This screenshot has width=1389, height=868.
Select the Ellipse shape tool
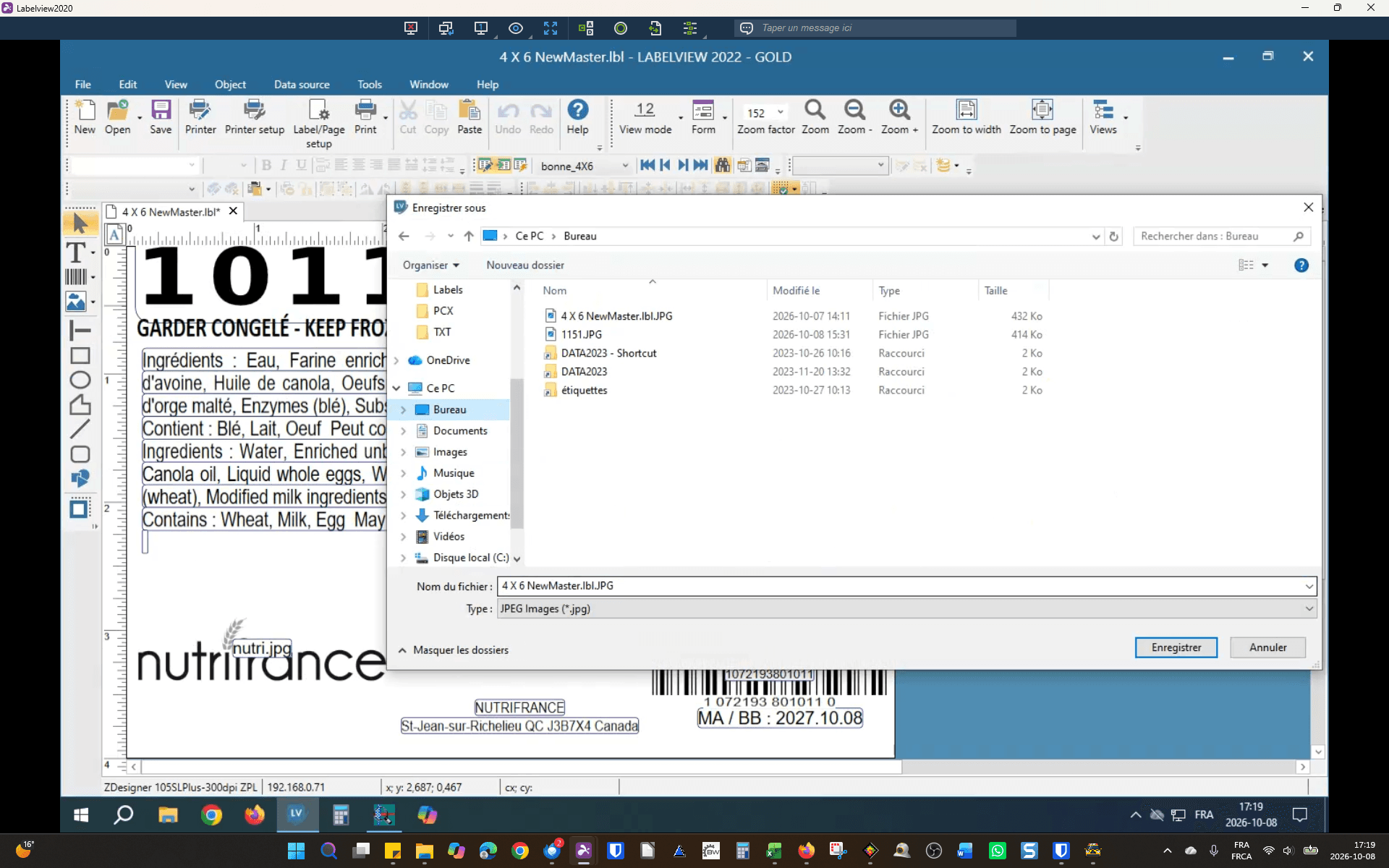tap(80, 380)
